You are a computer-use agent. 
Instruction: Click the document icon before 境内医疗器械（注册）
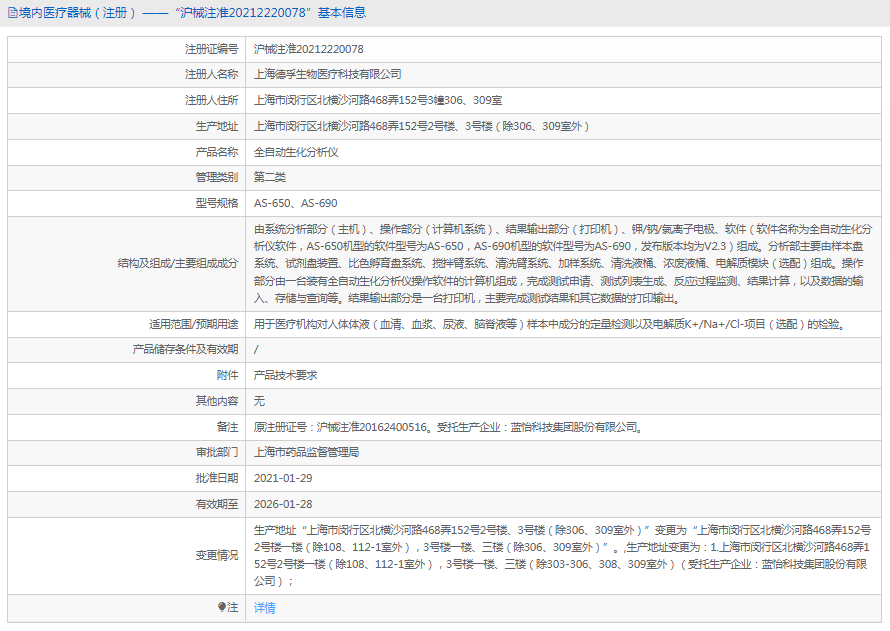click(x=12, y=12)
